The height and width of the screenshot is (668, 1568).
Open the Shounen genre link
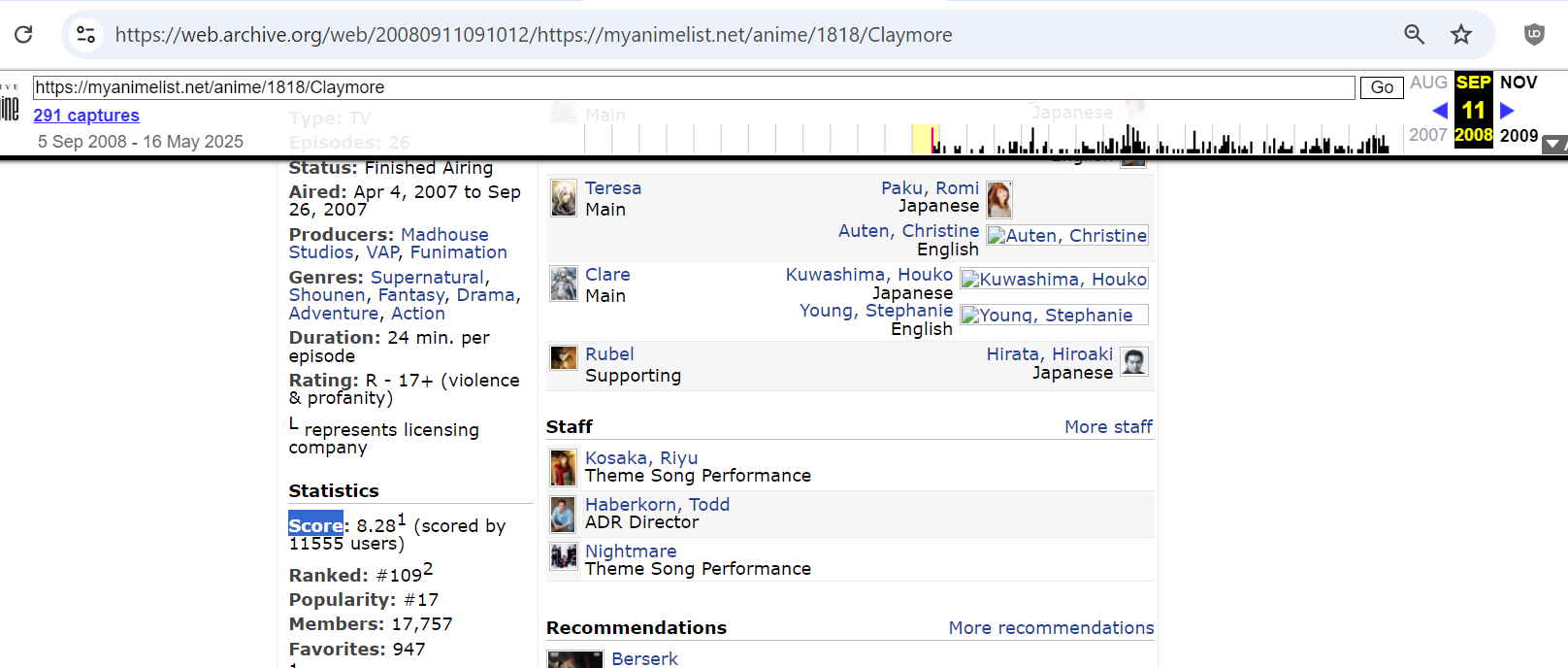[x=327, y=295]
